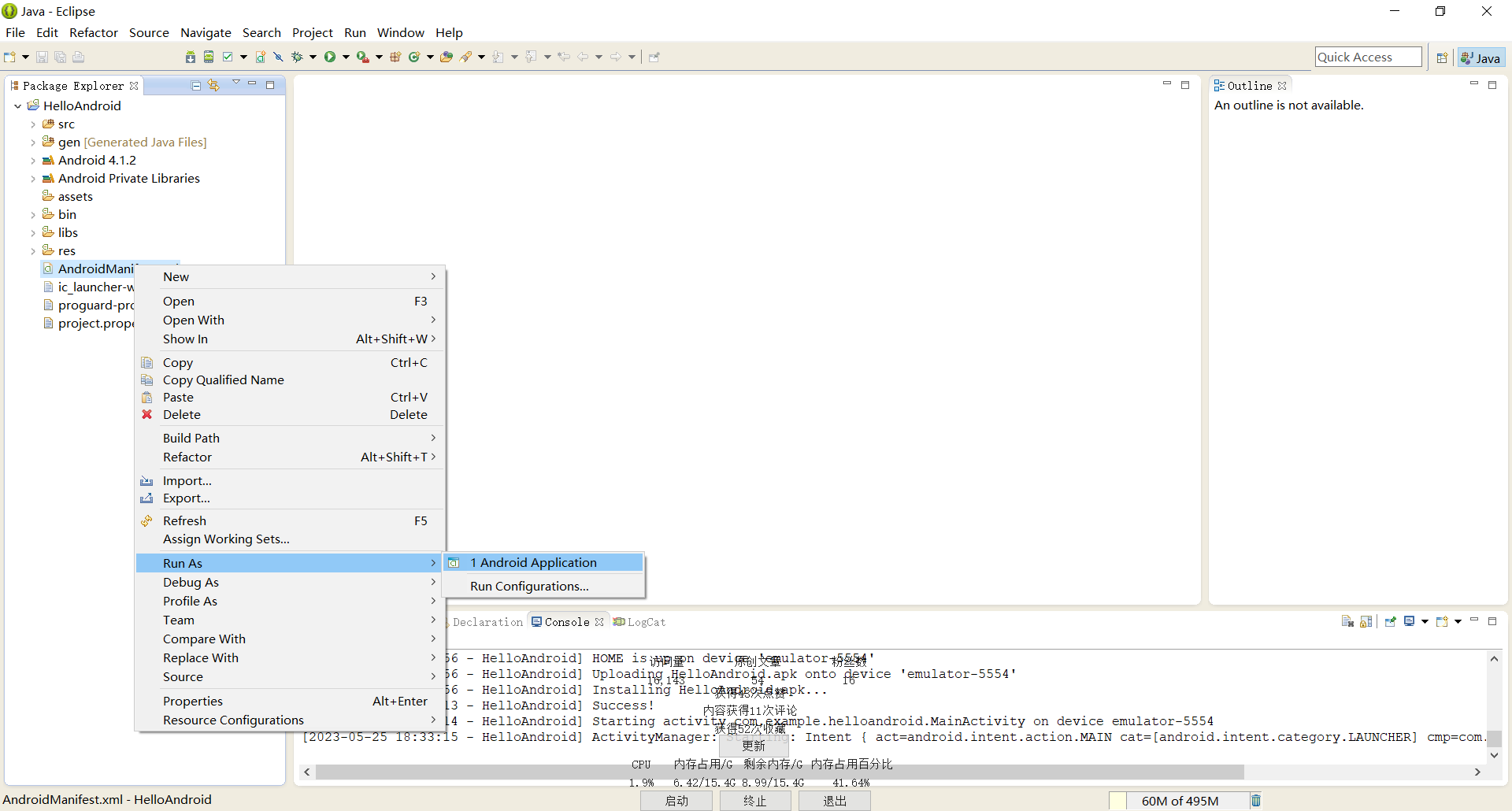Click the New Java Class icon
Screen dimensions: 1512x811
pos(414,57)
